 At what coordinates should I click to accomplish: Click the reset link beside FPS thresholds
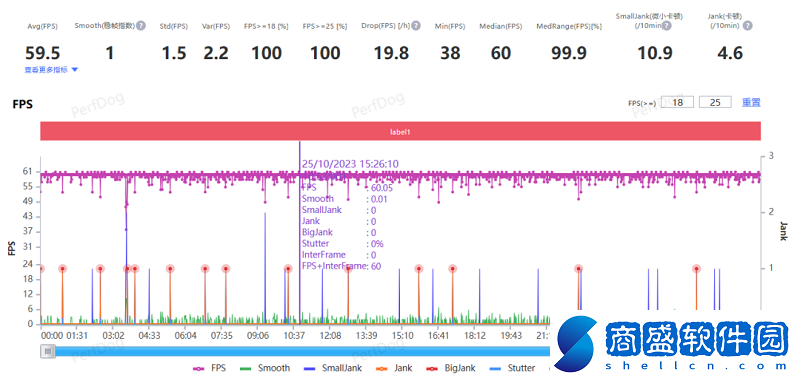[751, 102]
